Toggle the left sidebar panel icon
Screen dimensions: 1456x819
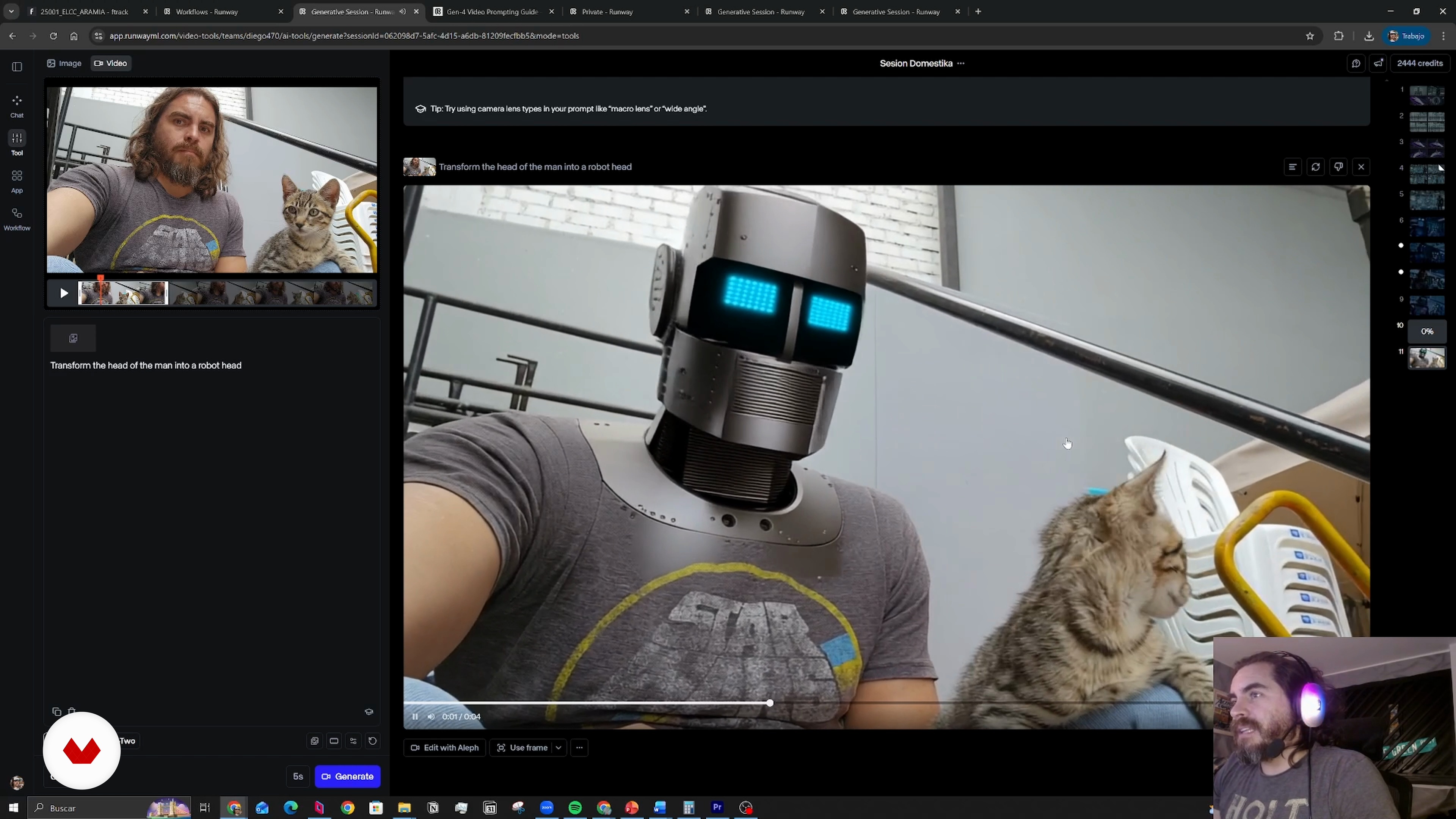pyautogui.click(x=17, y=67)
